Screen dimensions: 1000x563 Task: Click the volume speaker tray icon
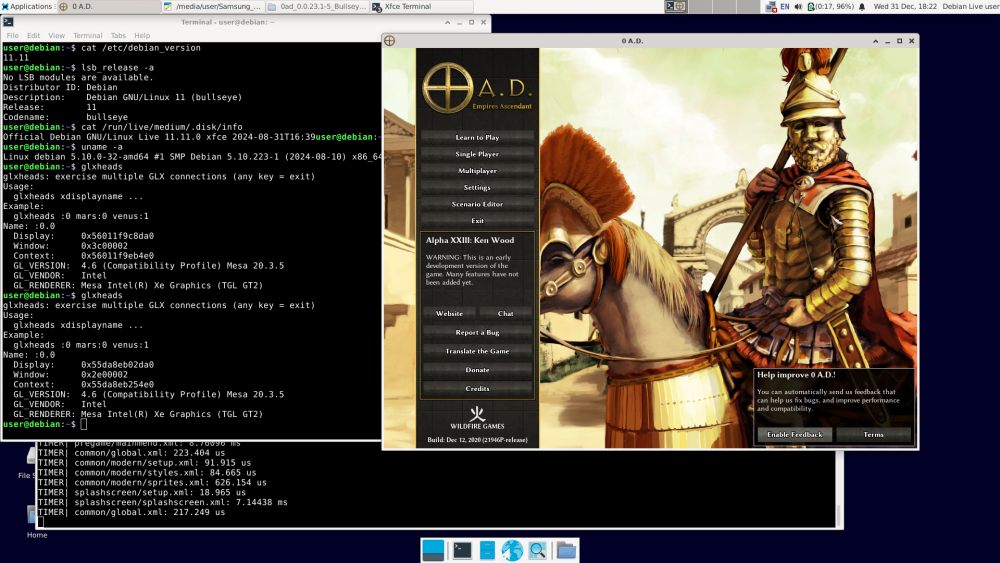pyautogui.click(x=800, y=6)
